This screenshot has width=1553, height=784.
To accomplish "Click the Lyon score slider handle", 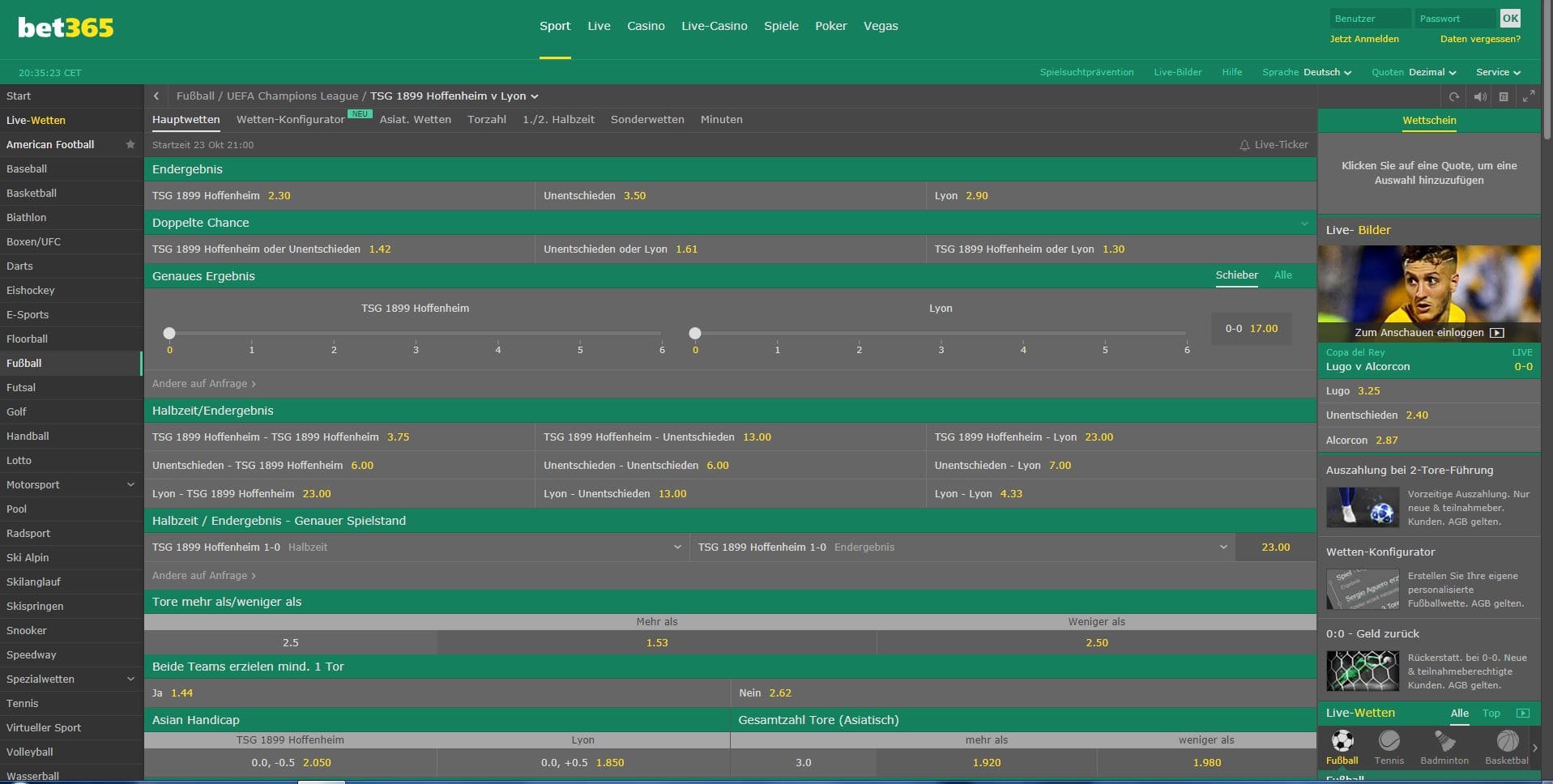I will pyautogui.click(x=695, y=333).
